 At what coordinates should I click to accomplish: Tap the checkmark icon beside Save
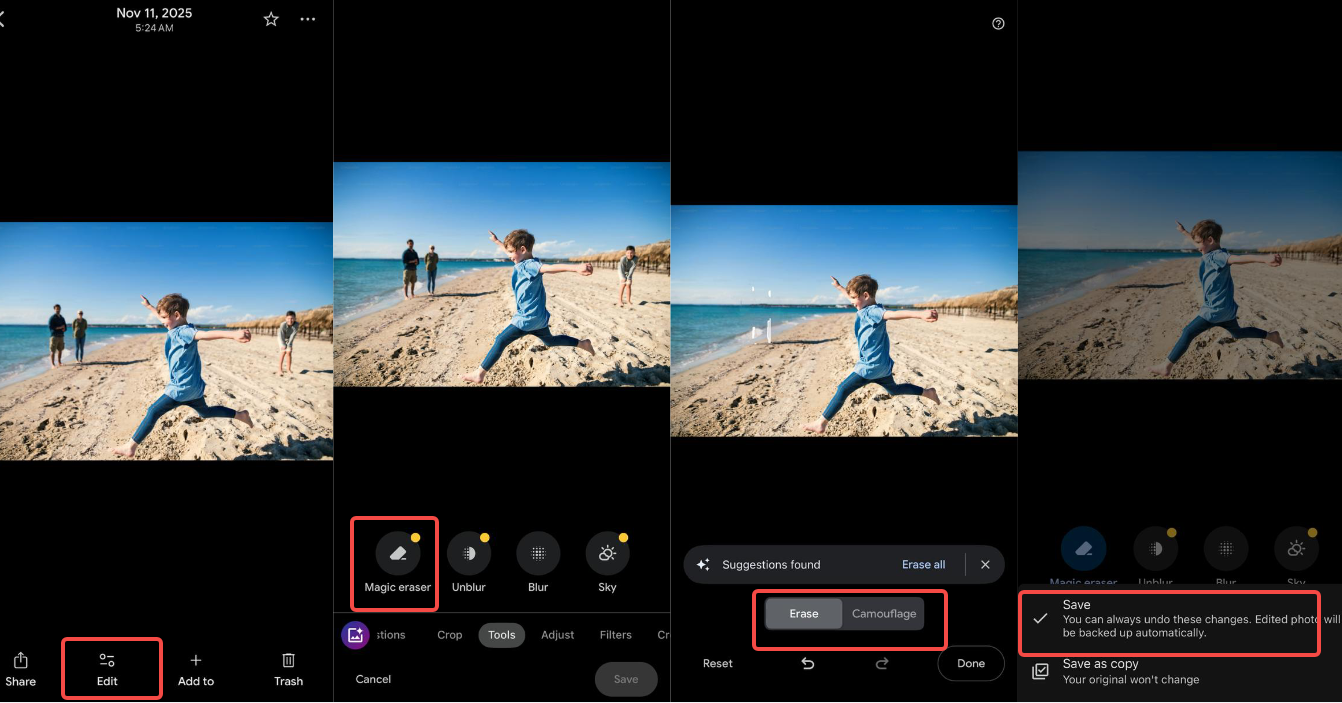click(x=1040, y=619)
